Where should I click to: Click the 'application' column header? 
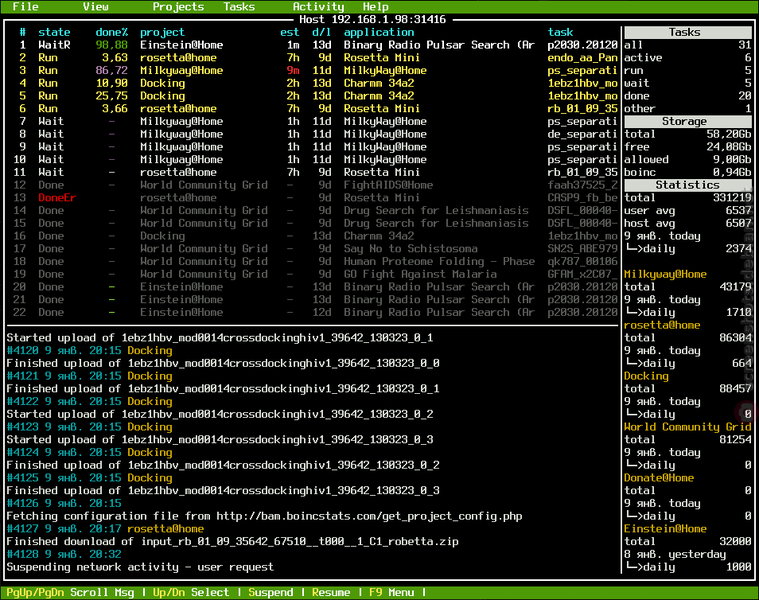pyautogui.click(x=379, y=32)
